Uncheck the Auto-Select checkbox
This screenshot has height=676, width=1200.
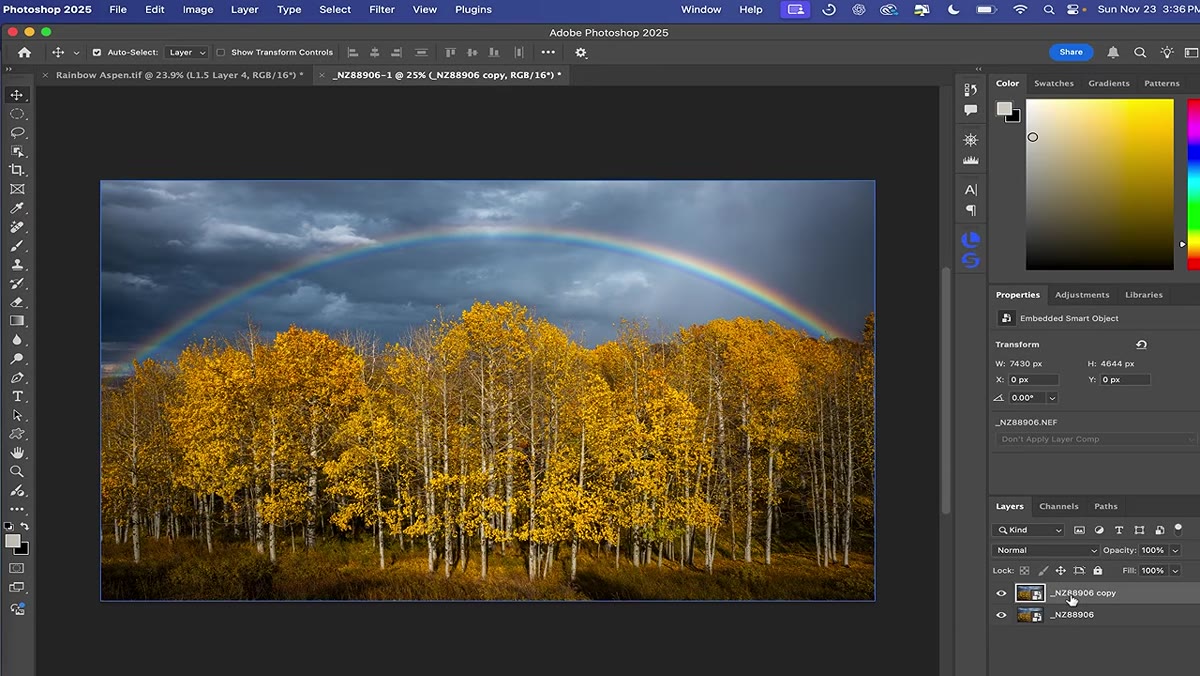click(97, 52)
